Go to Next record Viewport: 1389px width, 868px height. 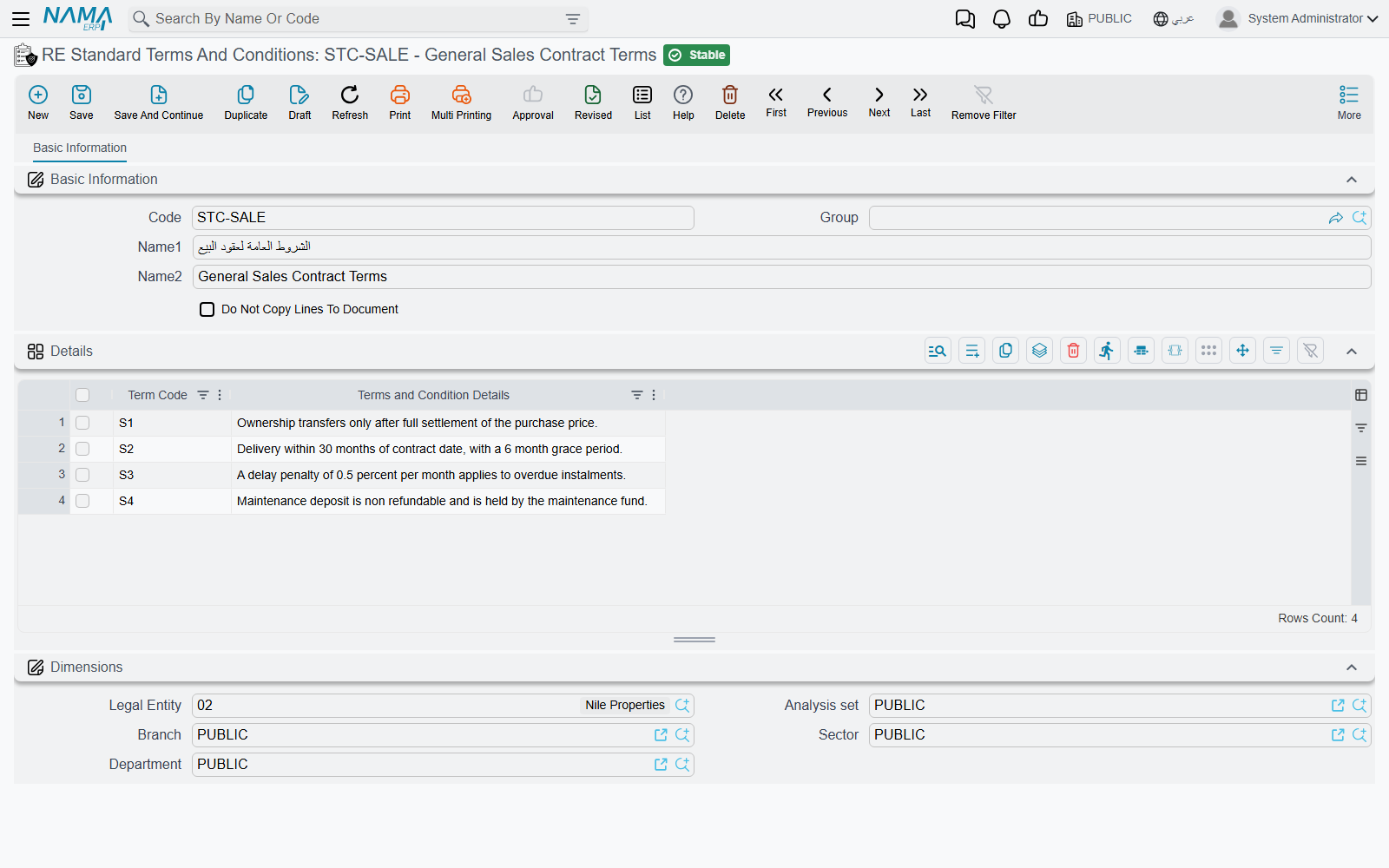(x=879, y=102)
